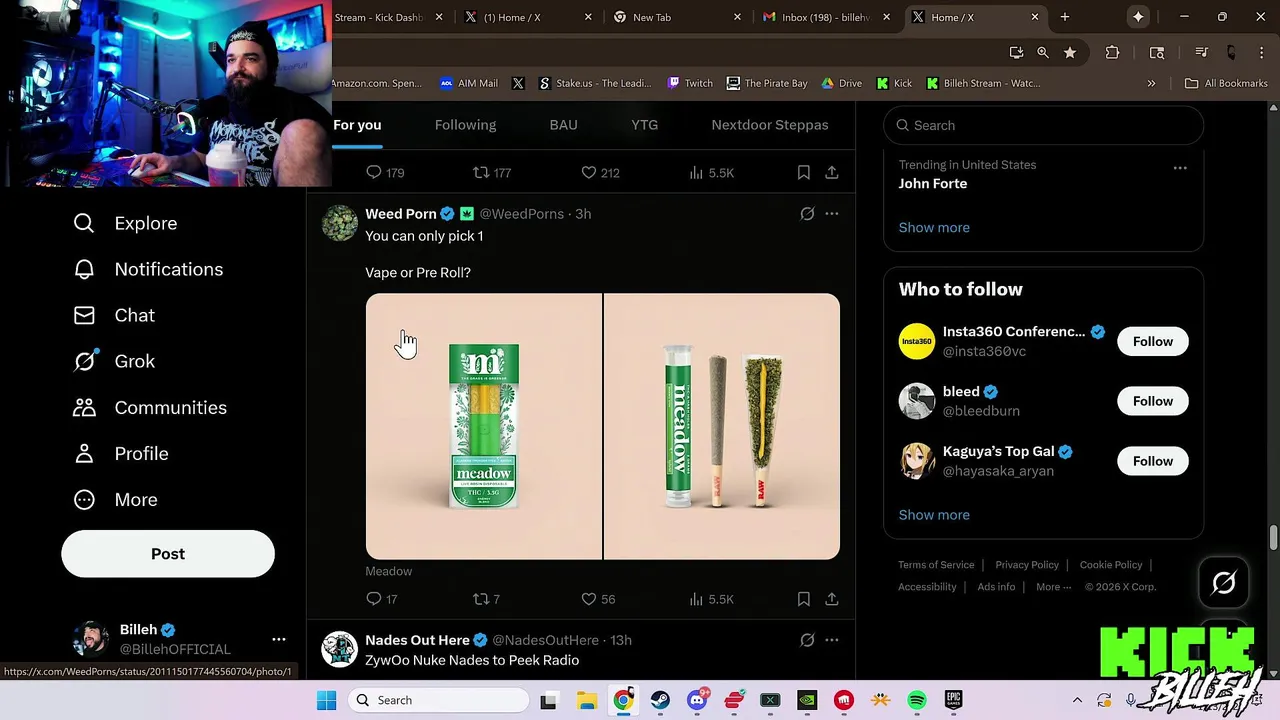The width and height of the screenshot is (1280, 720).
Task: Open the Pirate Bay bookmark
Action: [x=767, y=83]
